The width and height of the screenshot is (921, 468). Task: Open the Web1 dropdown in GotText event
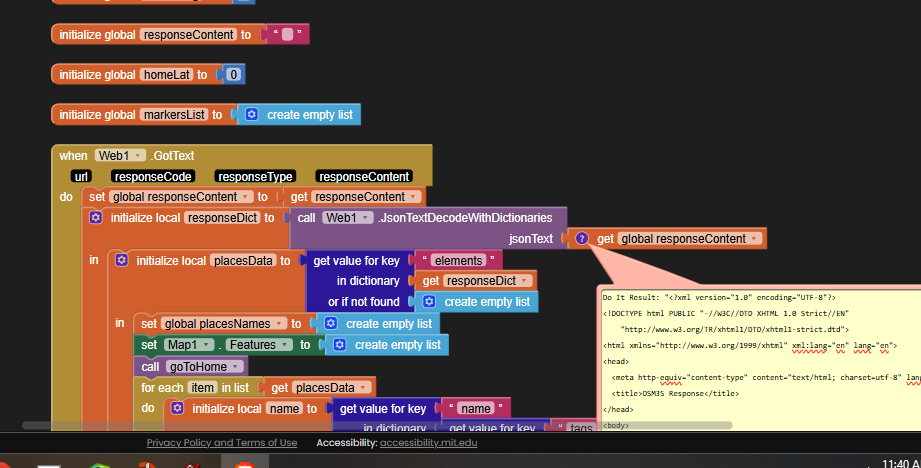point(138,156)
